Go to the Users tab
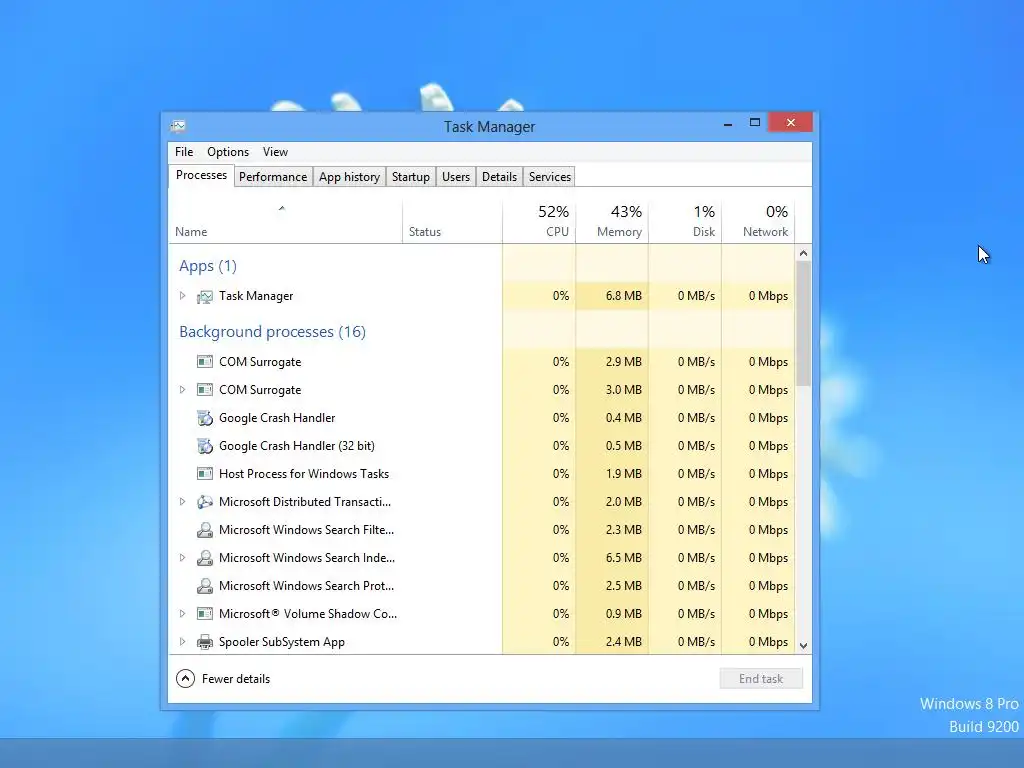 [456, 177]
